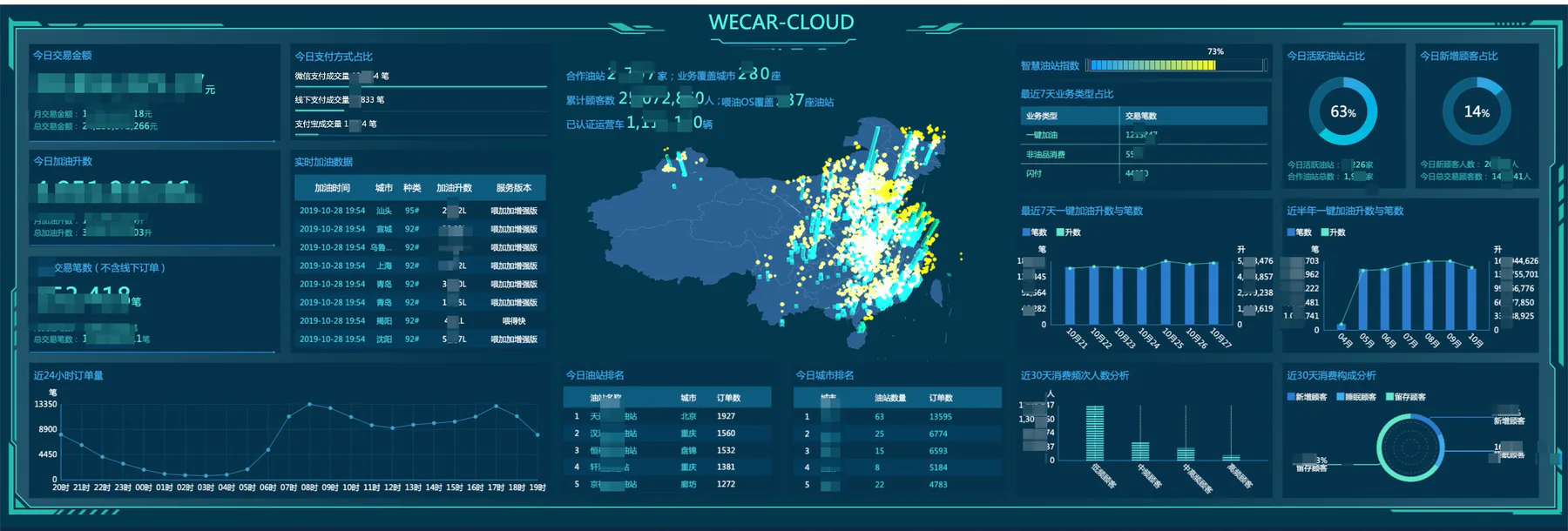Select the 沈阳 refuel data row
The image size is (1568, 531).
click(420, 339)
